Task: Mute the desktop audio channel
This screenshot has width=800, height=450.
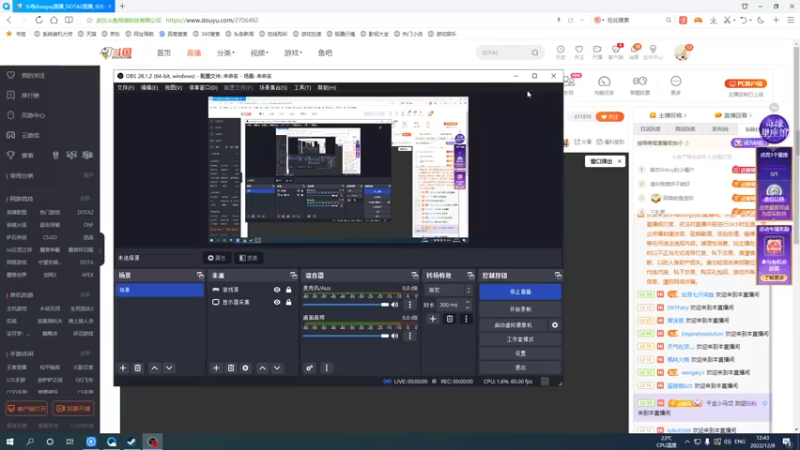Action: tap(395, 336)
